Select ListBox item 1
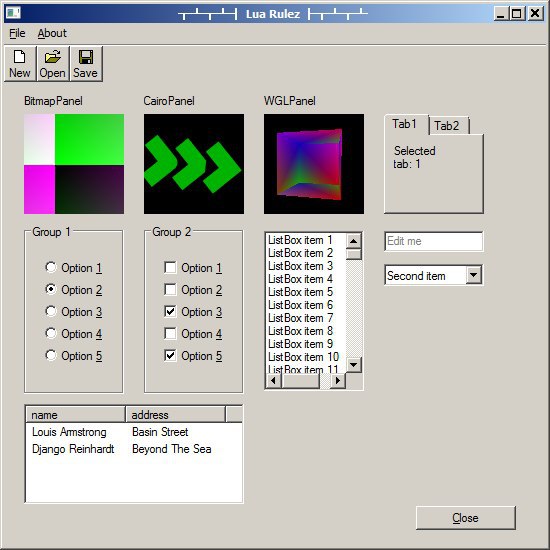550x550 pixels. coord(306,240)
